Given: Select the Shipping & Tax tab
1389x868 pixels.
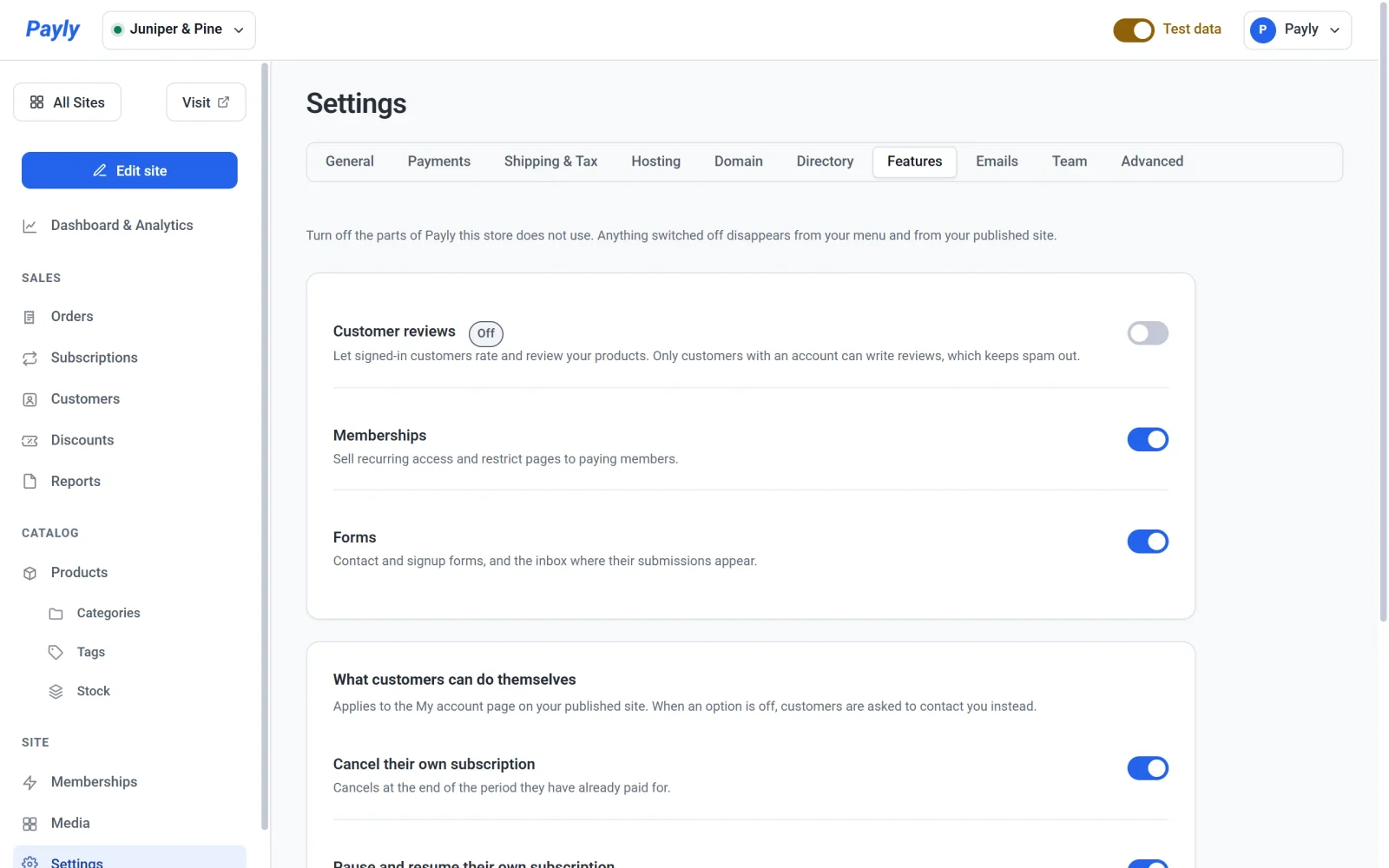Looking at the screenshot, I should [550, 161].
